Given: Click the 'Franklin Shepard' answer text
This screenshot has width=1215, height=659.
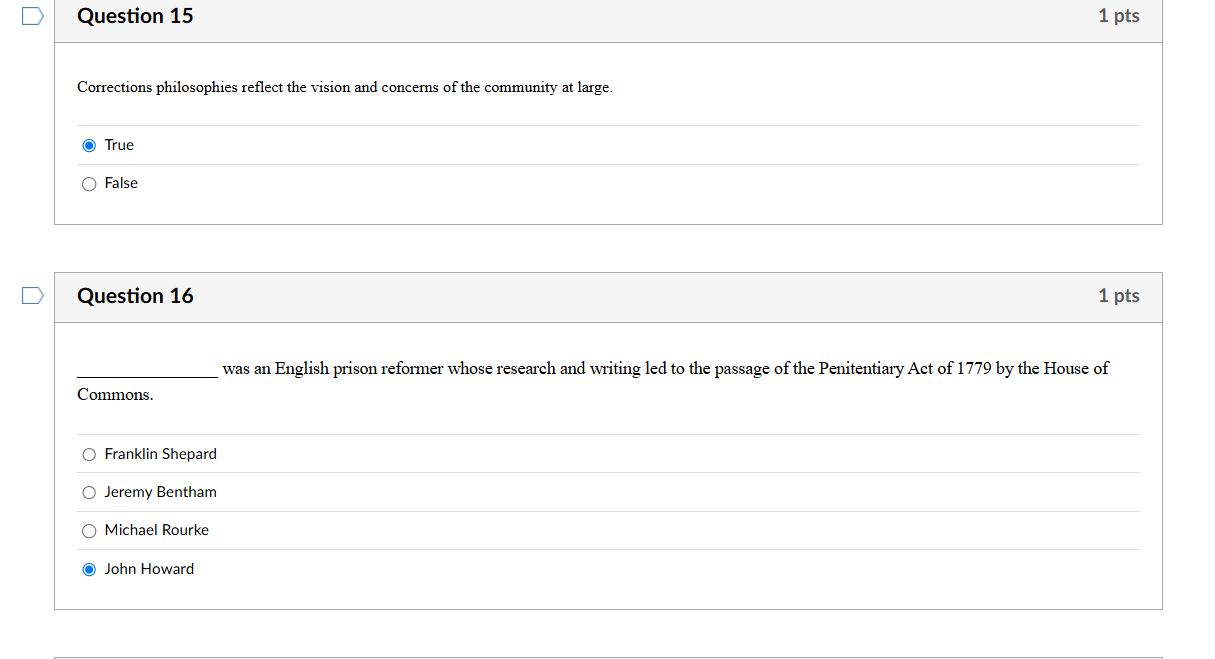Looking at the screenshot, I should pos(160,454).
